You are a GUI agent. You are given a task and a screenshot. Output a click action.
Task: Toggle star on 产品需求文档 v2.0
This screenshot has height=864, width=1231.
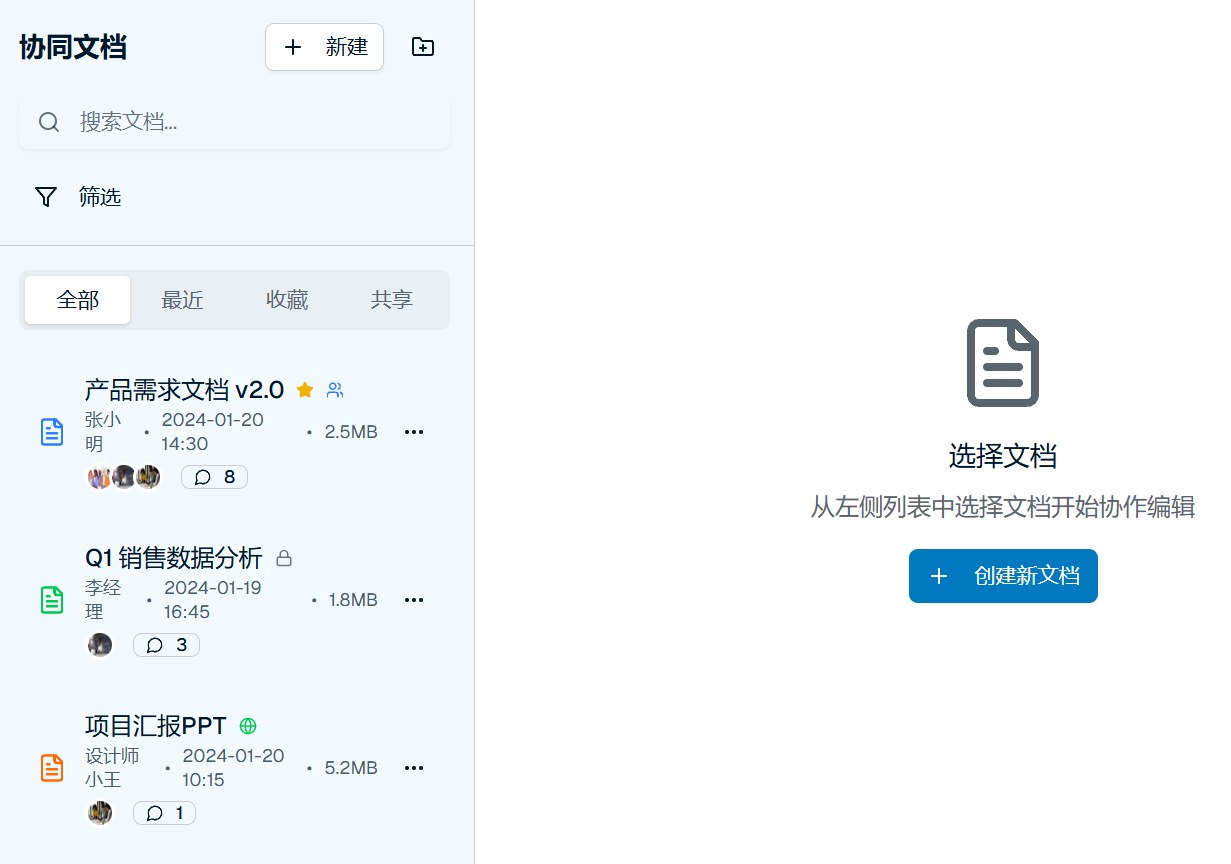coord(305,390)
